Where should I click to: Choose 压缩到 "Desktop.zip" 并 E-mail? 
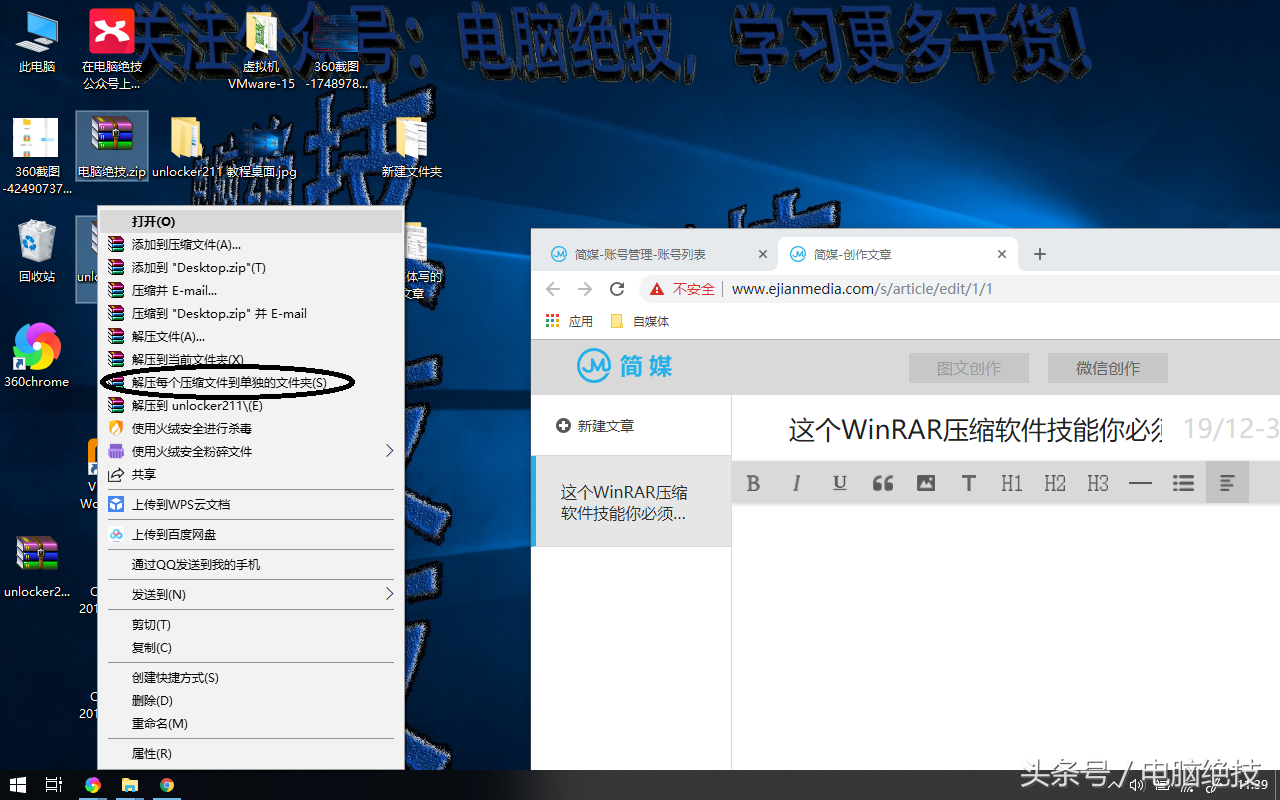click(x=250, y=314)
